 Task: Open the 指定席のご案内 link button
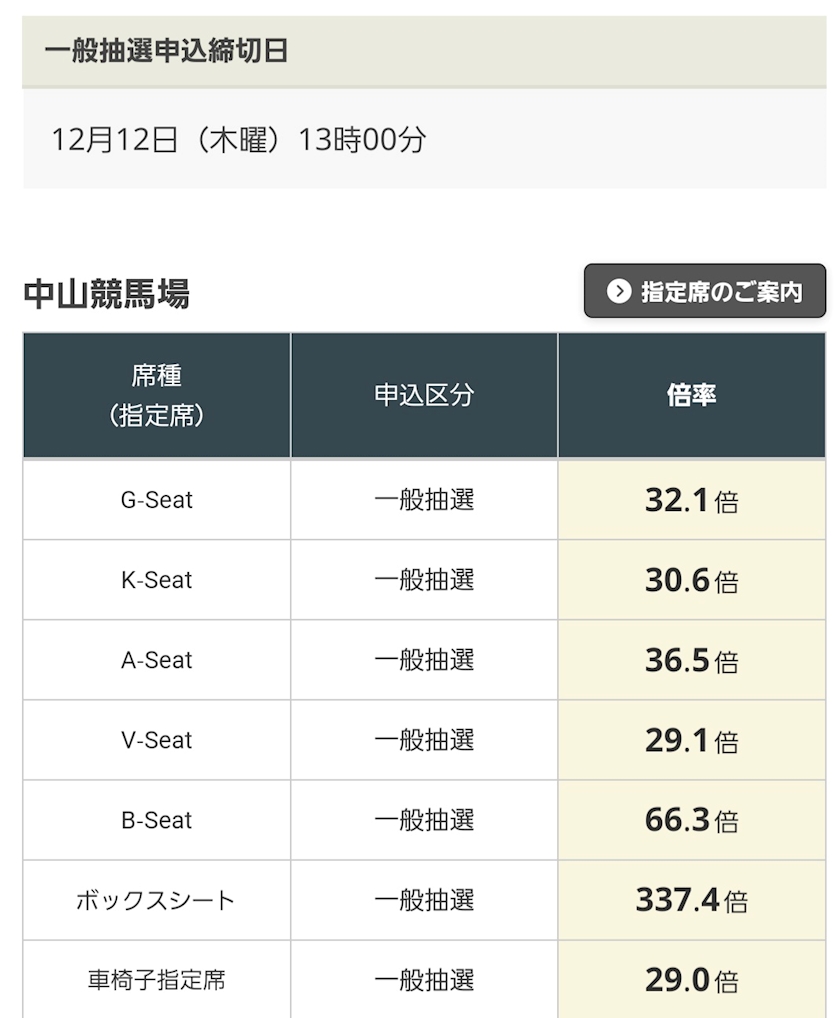point(705,292)
